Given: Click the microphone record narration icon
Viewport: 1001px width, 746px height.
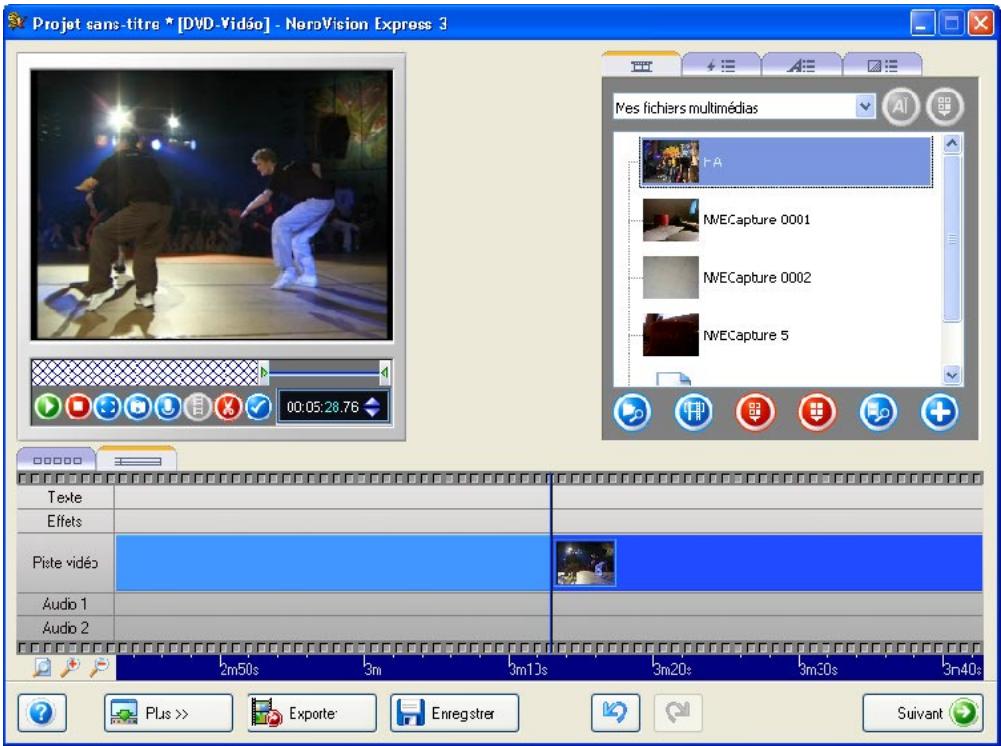Looking at the screenshot, I should tap(168, 407).
